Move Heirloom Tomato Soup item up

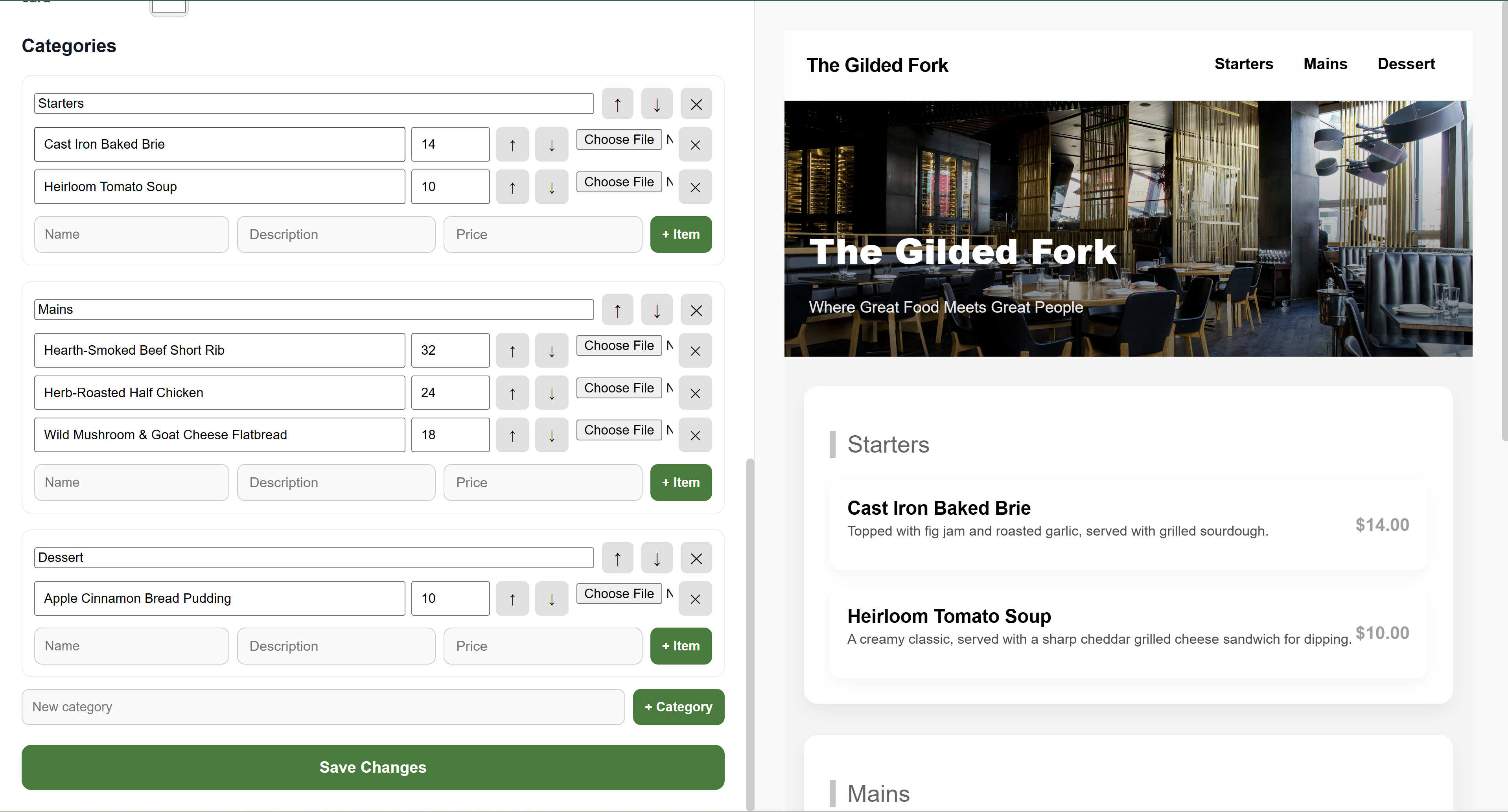point(512,187)
